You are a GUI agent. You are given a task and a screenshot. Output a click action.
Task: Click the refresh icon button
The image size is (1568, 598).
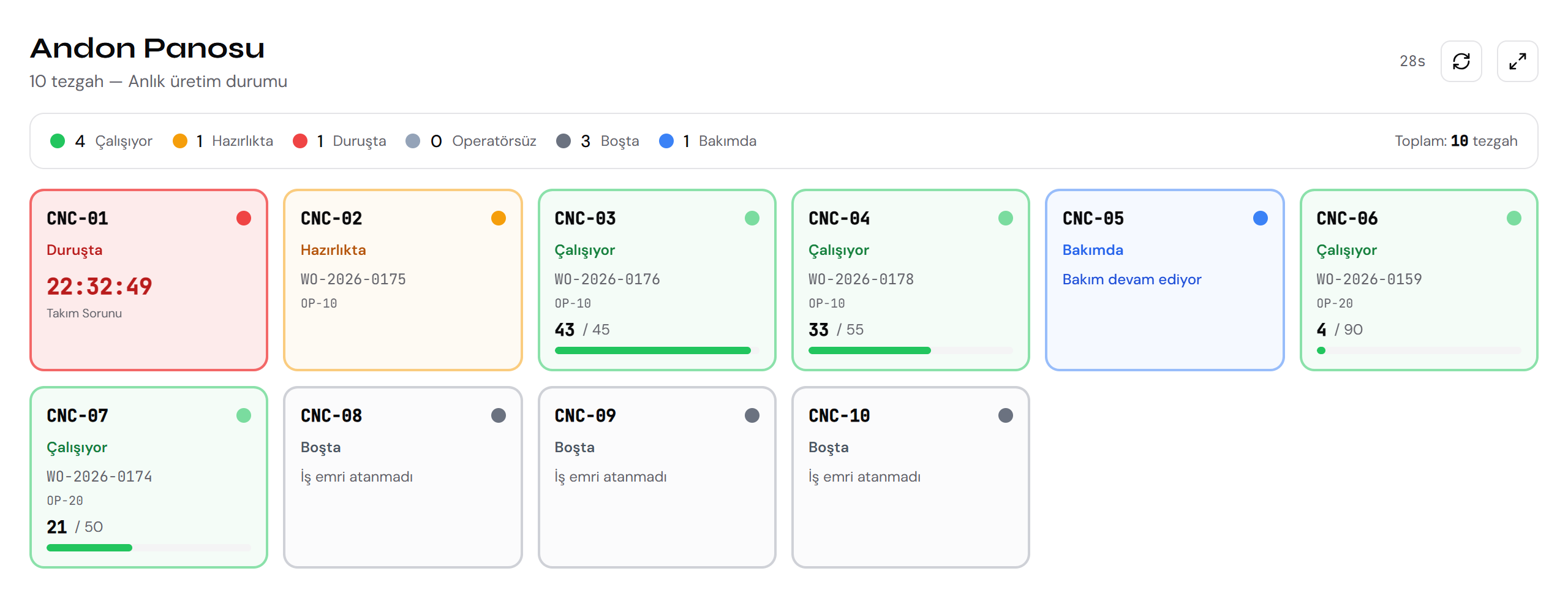(x=1461, y=61)
